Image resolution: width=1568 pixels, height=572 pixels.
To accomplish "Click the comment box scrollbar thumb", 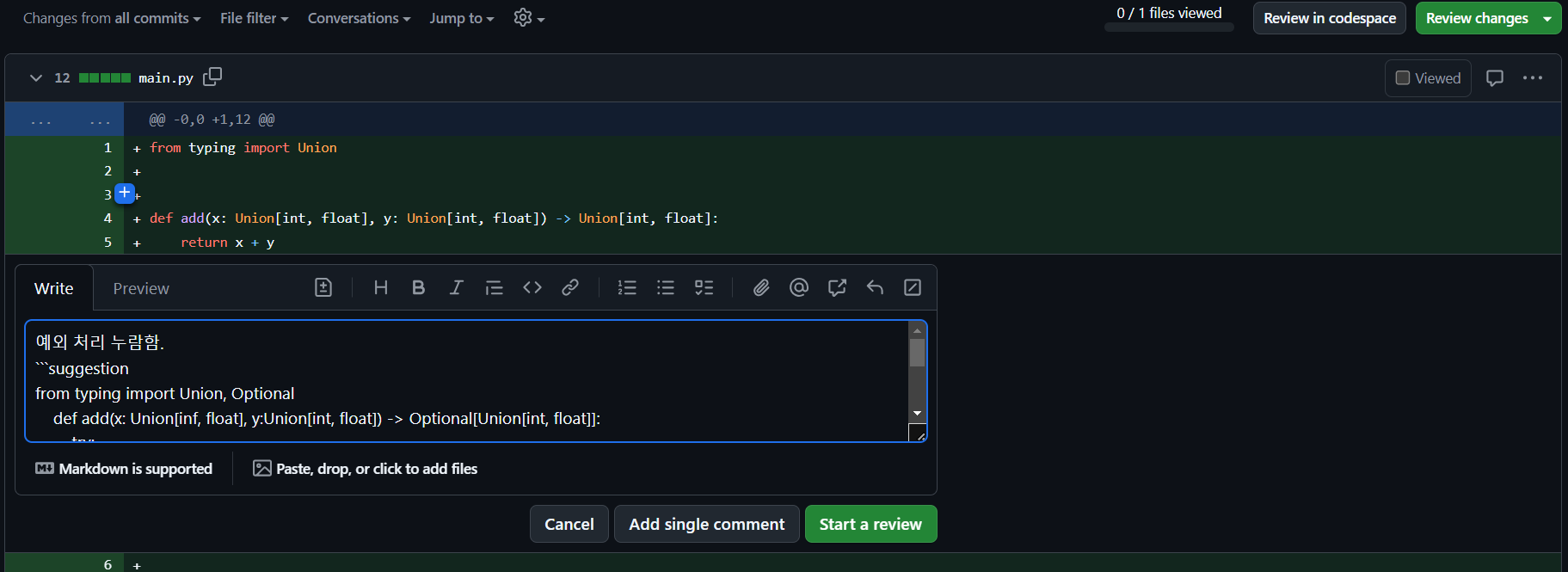I will [x=917, y=353].
